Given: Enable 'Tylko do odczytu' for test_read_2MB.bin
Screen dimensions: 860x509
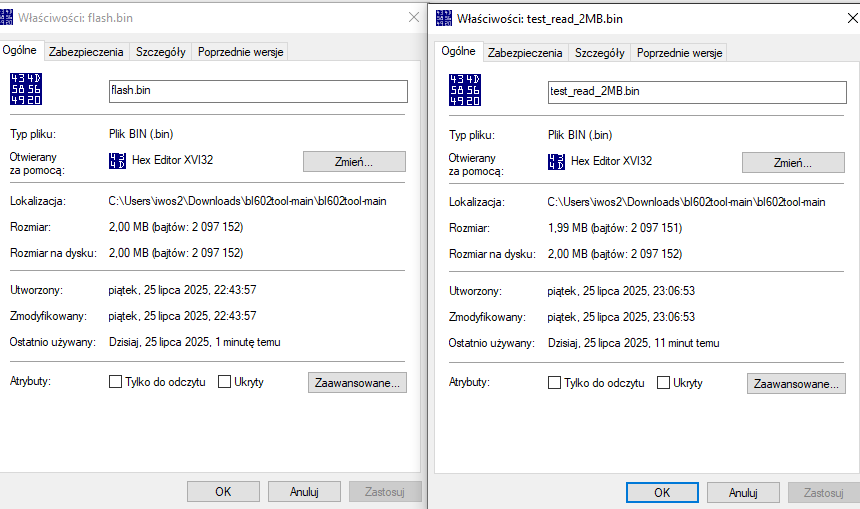Looking at the screenshot, I should (555, 383).
